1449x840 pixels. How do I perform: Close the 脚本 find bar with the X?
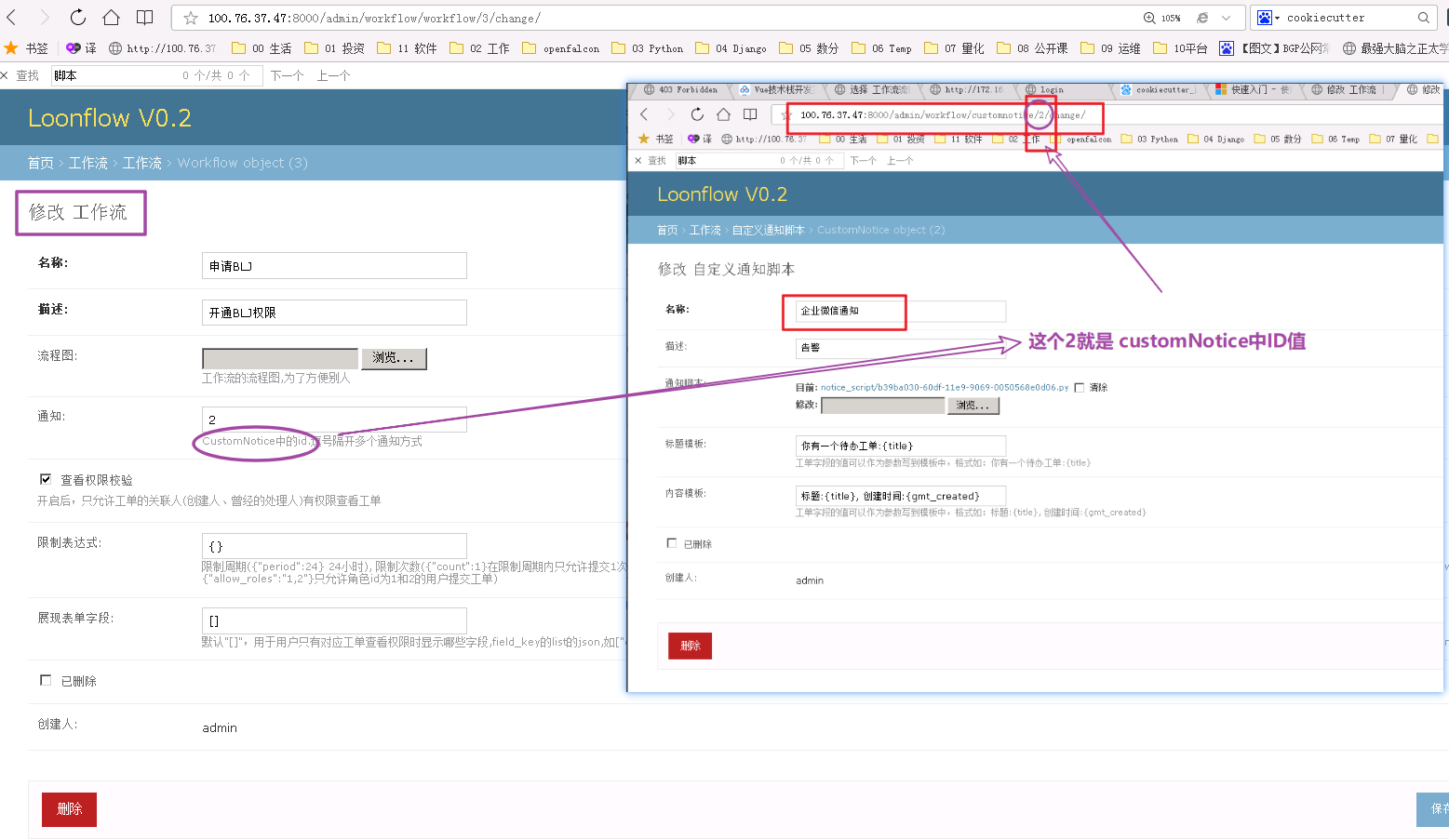click(6, 75)
